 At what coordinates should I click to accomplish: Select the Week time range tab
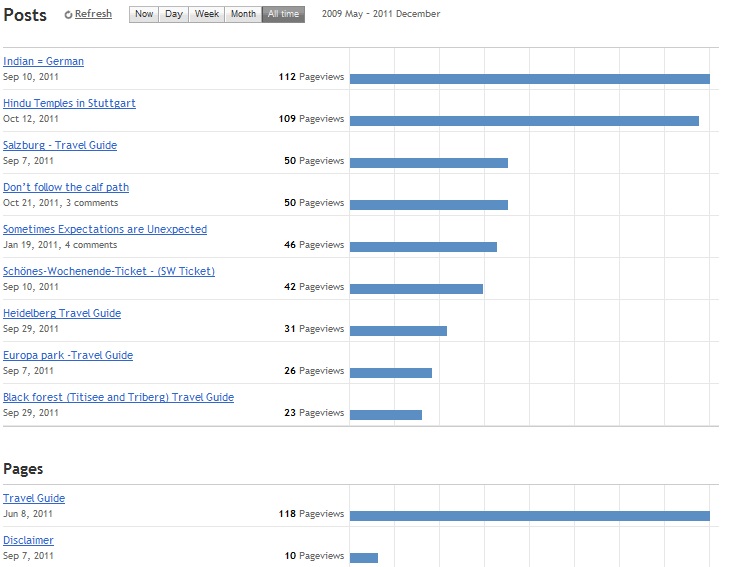tap(206, 14)
